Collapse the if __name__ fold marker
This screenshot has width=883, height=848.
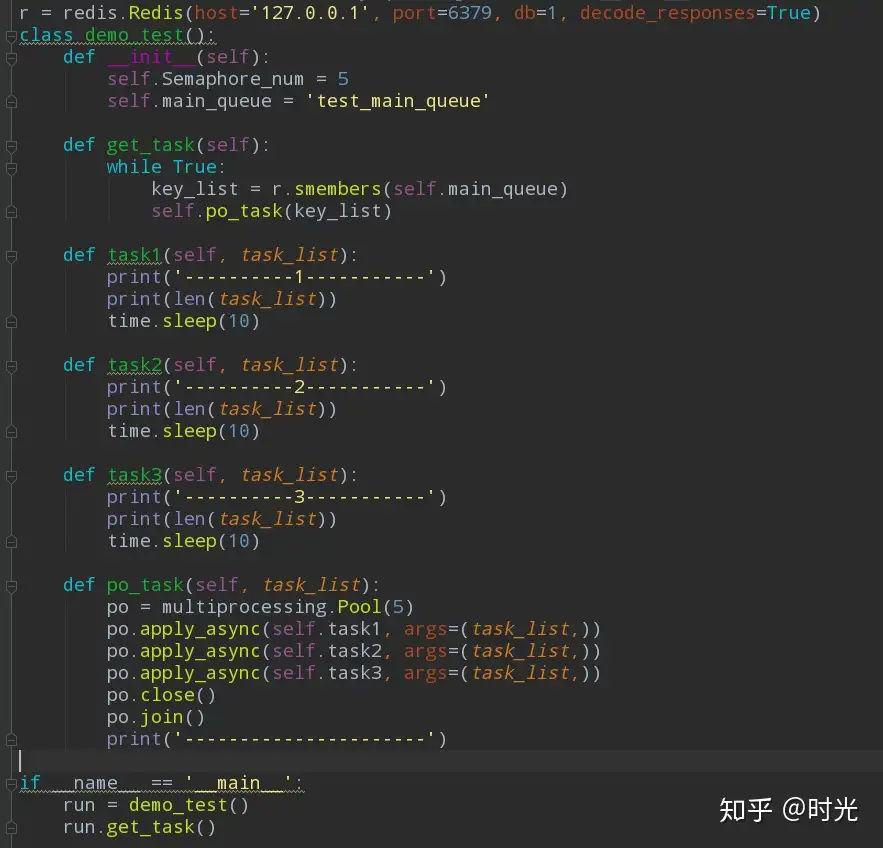tap(11, 784)
